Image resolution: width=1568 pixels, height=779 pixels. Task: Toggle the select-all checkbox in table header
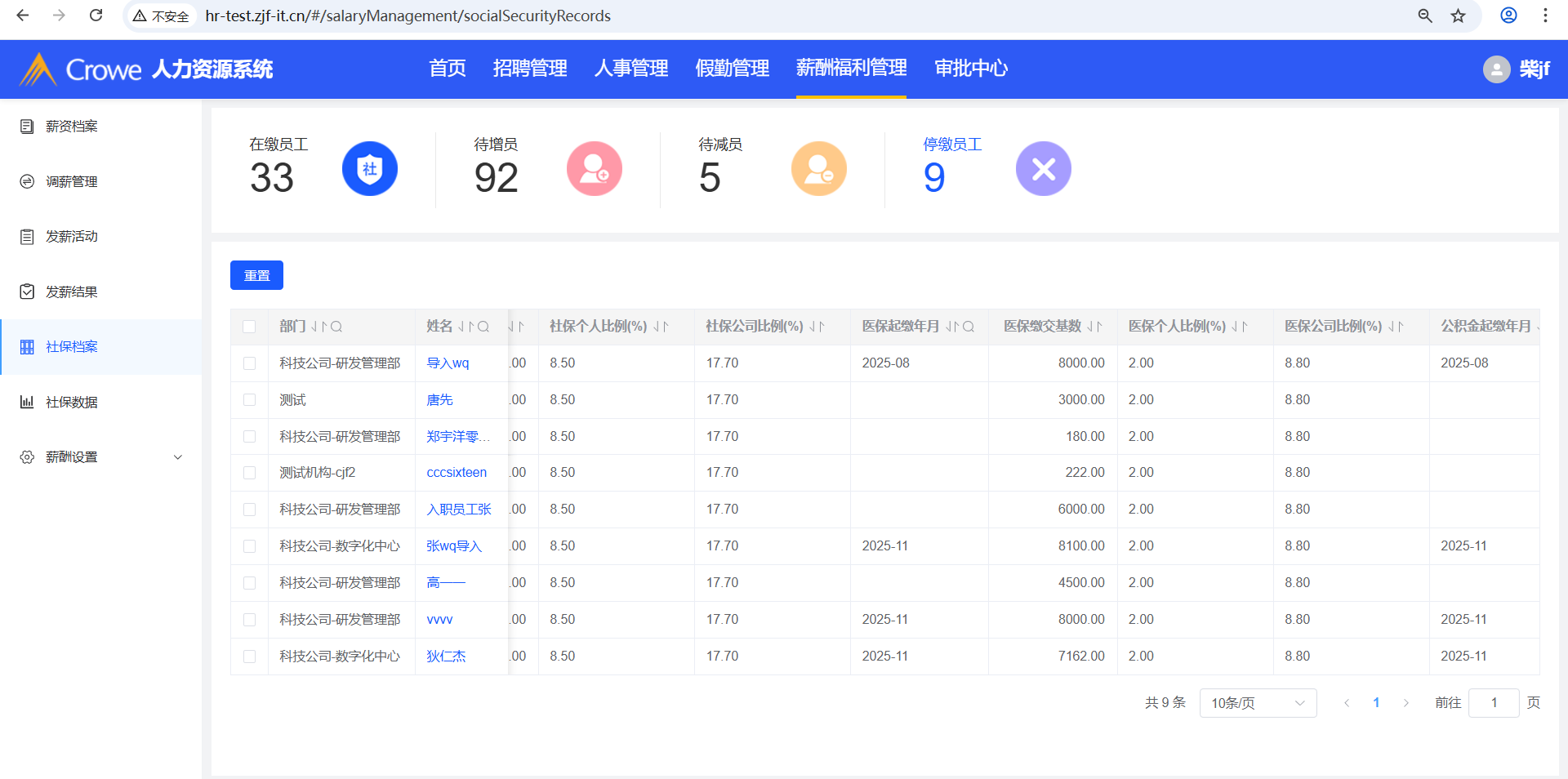(x=249, y=327)
